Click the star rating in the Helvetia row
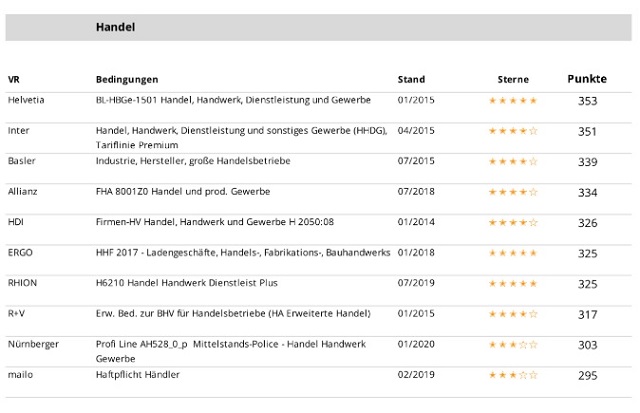The width and height of the screenshot is (640, 413). point(512,101)
